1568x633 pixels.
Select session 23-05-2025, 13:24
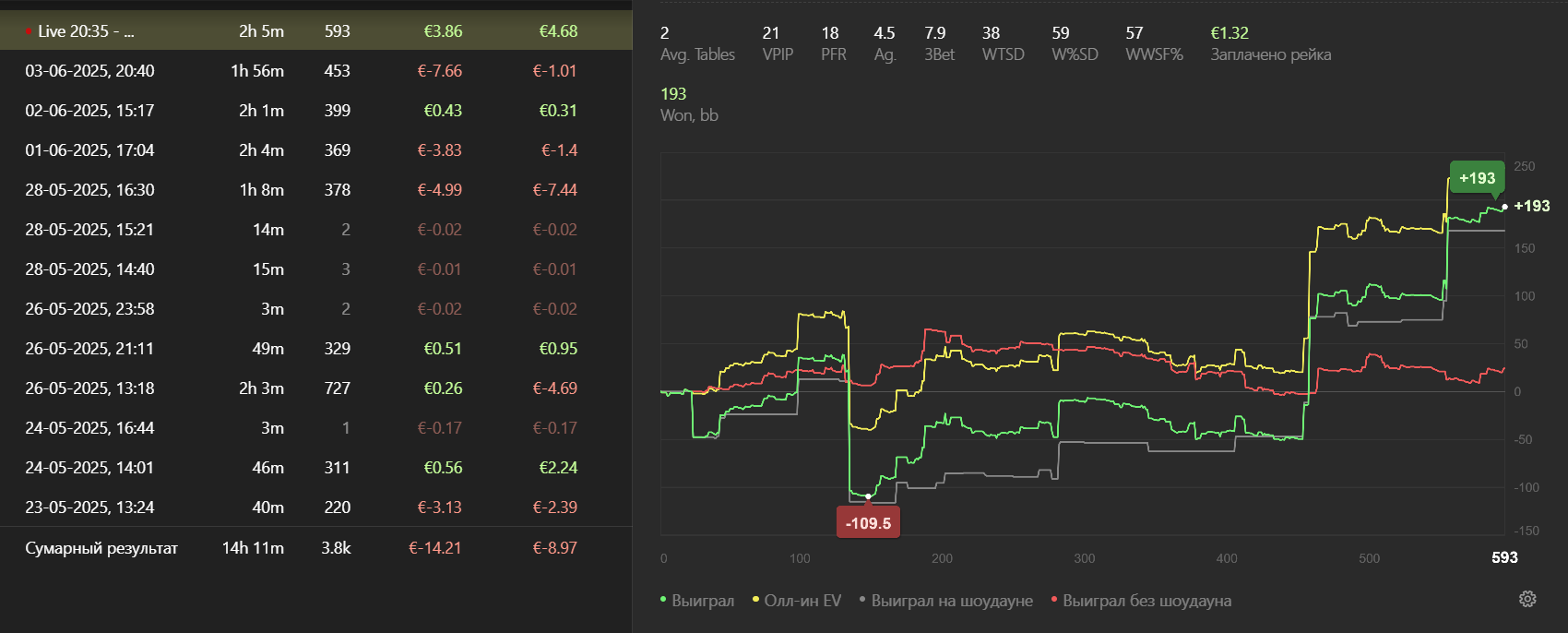pyautogui.click(x=316, y=507)
